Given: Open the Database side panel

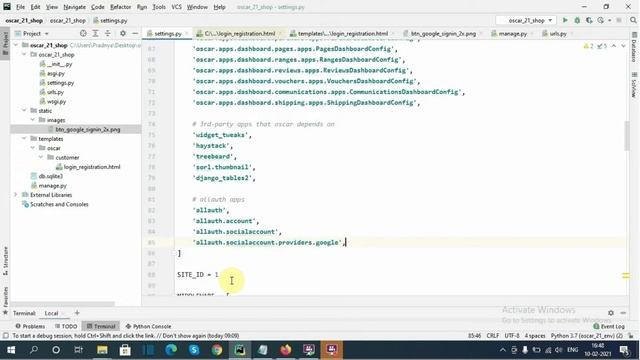Looking at the screenshot, I should (634, 48).
